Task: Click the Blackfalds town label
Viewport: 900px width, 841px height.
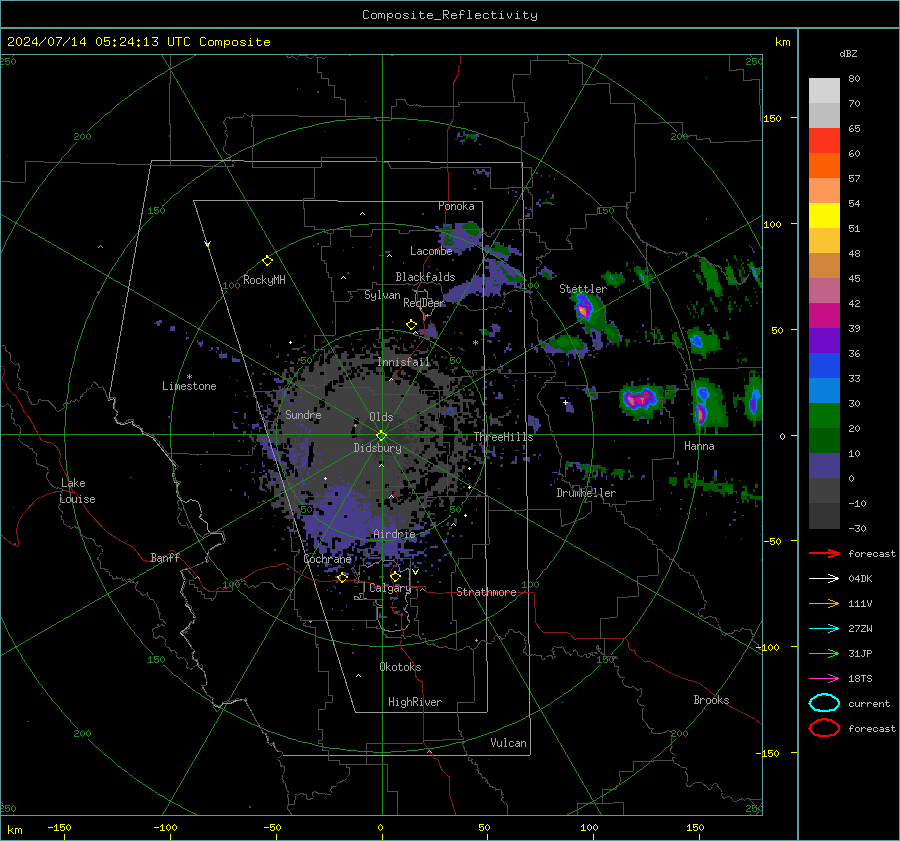Action: [x=425, y=277]
